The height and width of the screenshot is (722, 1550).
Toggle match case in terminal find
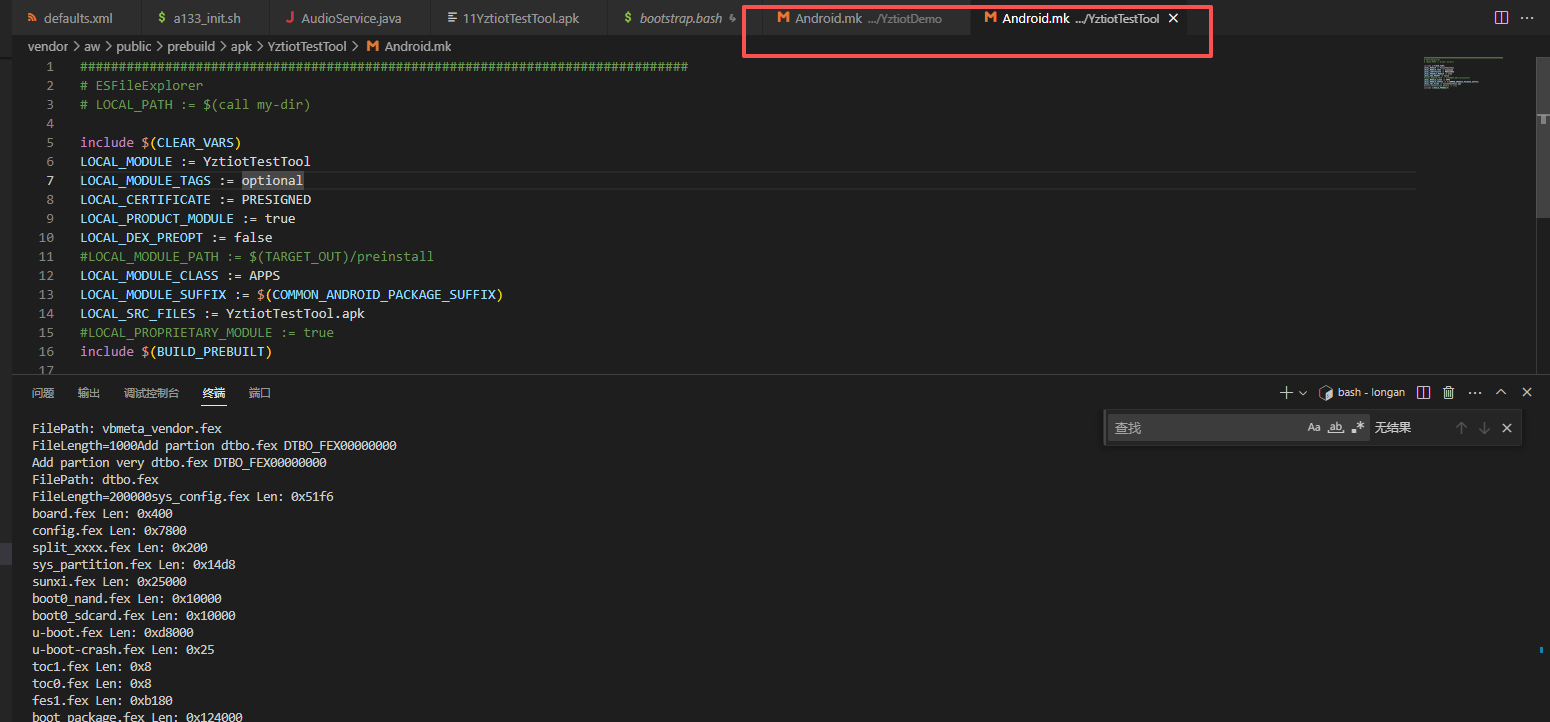[x=1314, y=428]
